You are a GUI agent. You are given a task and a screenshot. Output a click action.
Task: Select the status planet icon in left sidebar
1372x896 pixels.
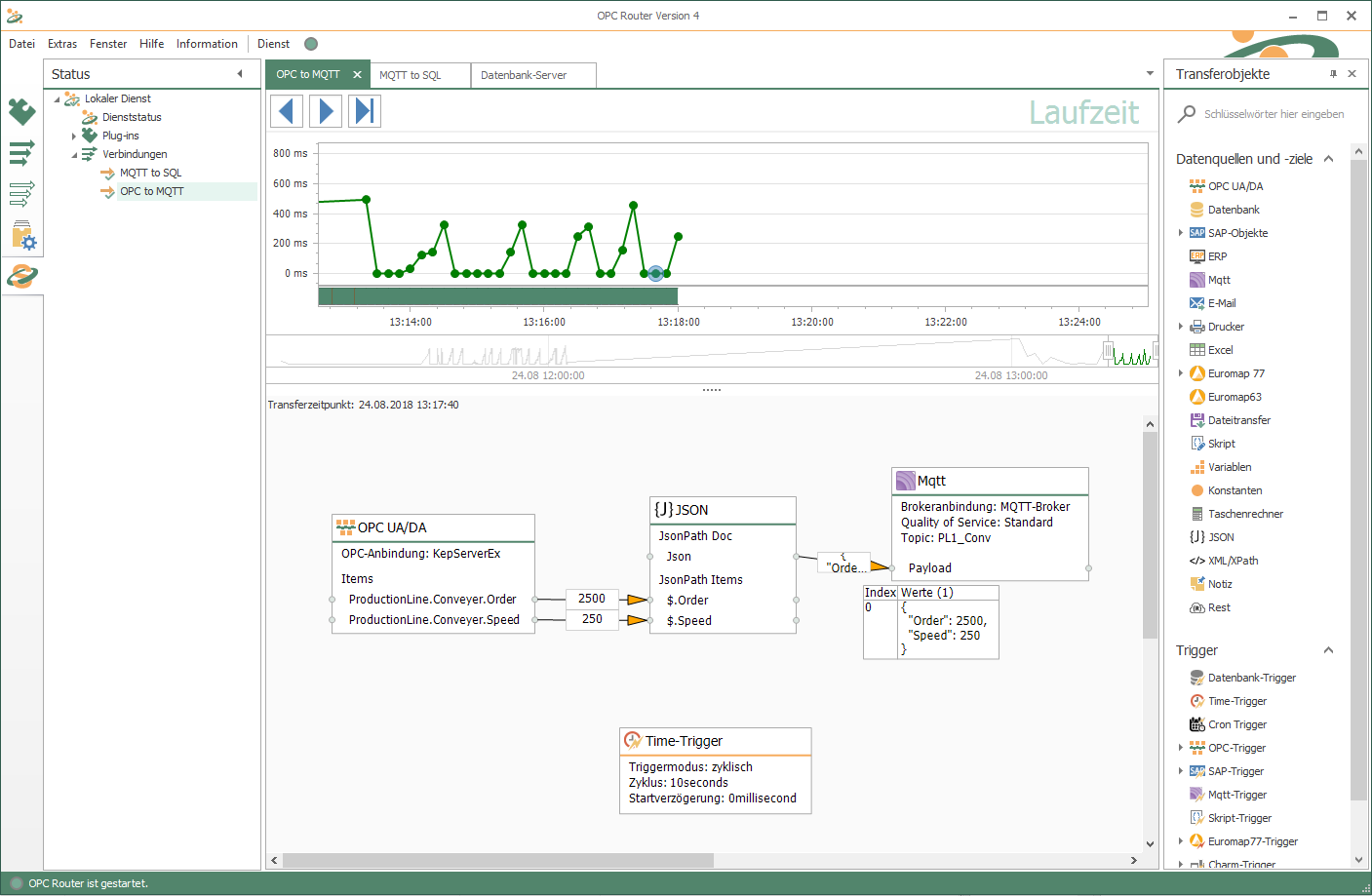point(21,276)
